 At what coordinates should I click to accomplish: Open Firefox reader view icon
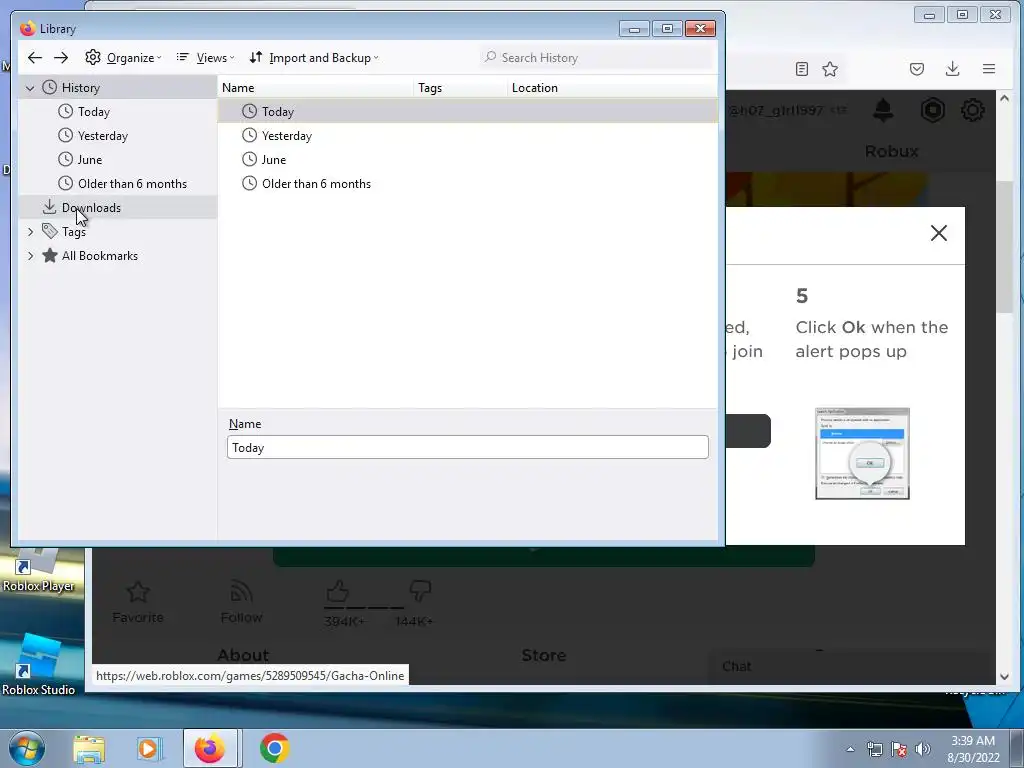(802, 69)
